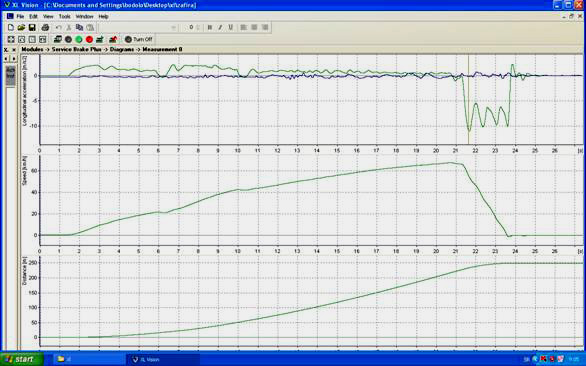
Task: Click the Windows Start button
Action: click(21, 359)
